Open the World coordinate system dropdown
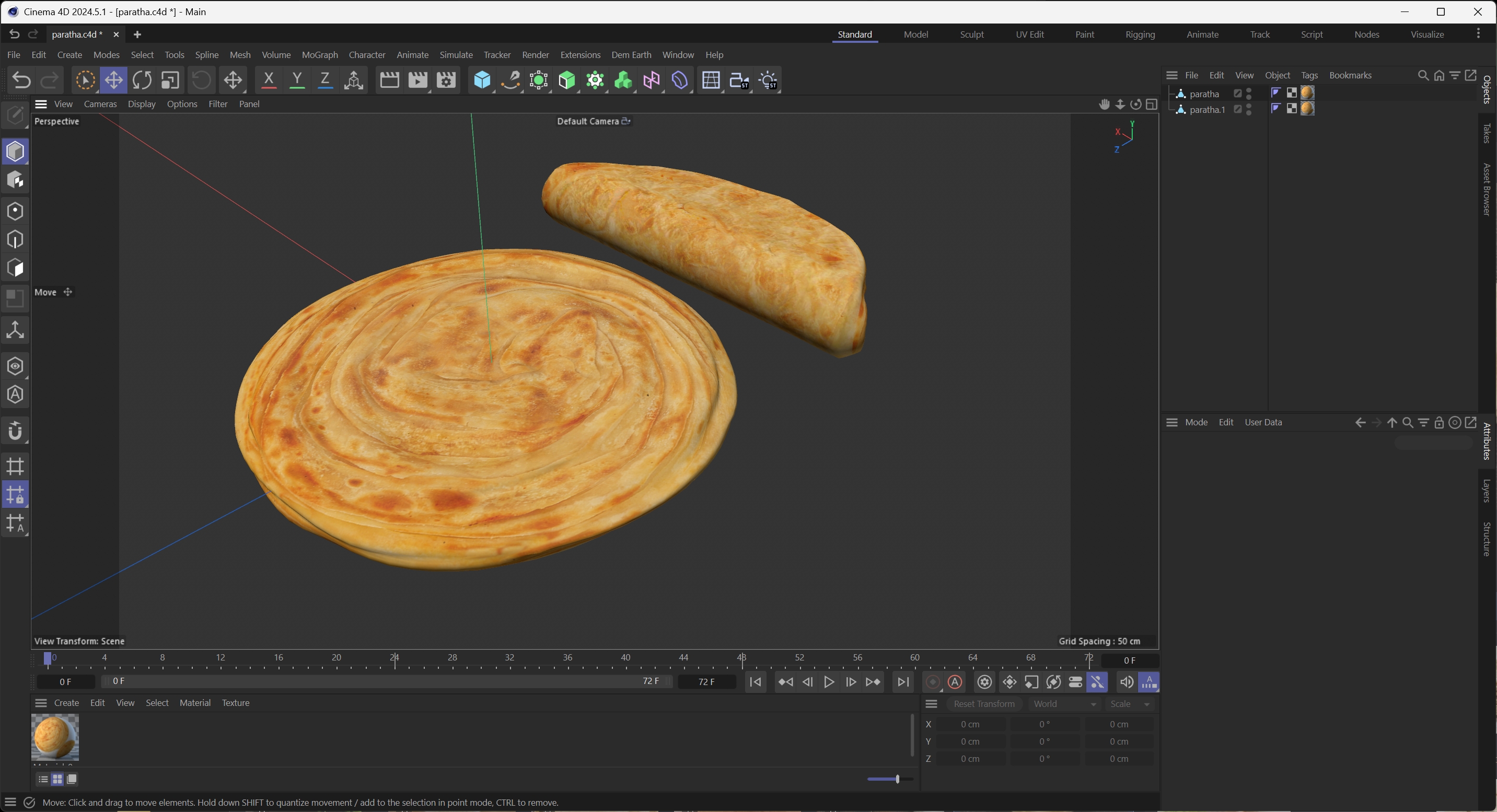The image size is (1497, 812). point(1064,704)
